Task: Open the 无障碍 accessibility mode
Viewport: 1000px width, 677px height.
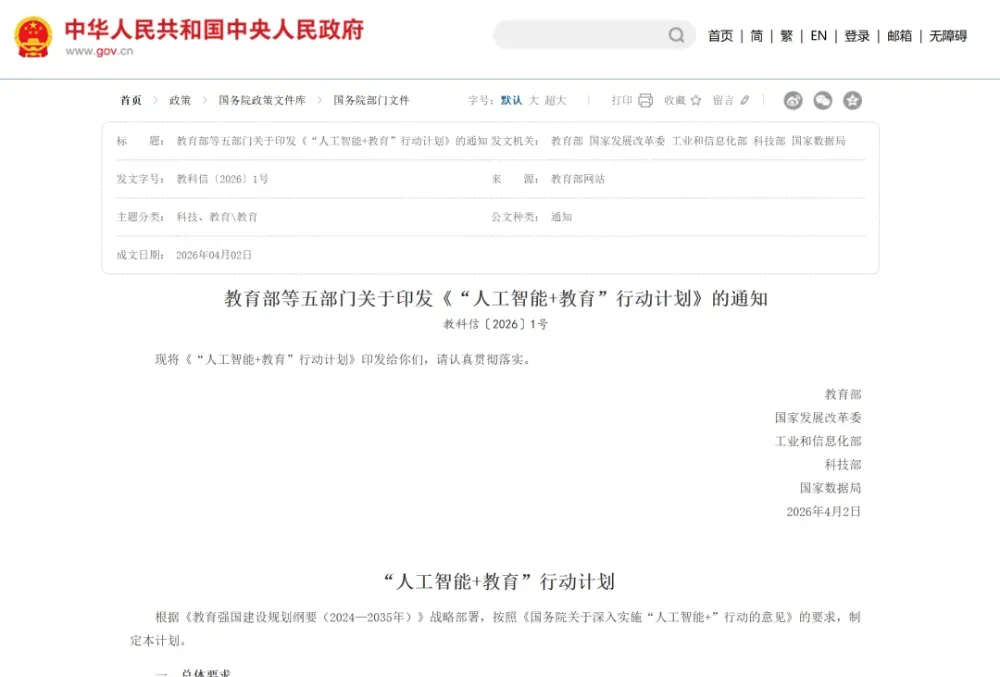Action: point(948,34)
